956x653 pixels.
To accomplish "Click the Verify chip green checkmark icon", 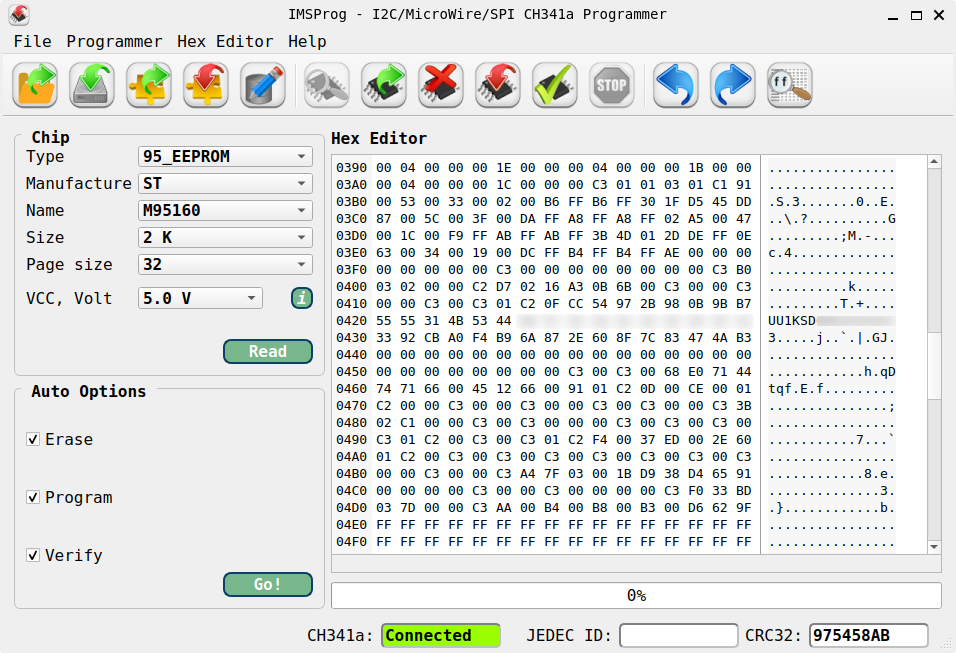I will coord(554,85).
